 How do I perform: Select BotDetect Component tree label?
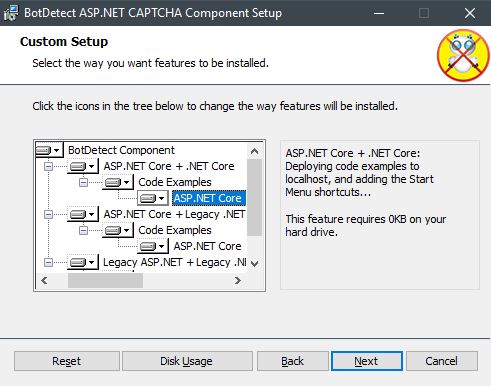[121, 150]
